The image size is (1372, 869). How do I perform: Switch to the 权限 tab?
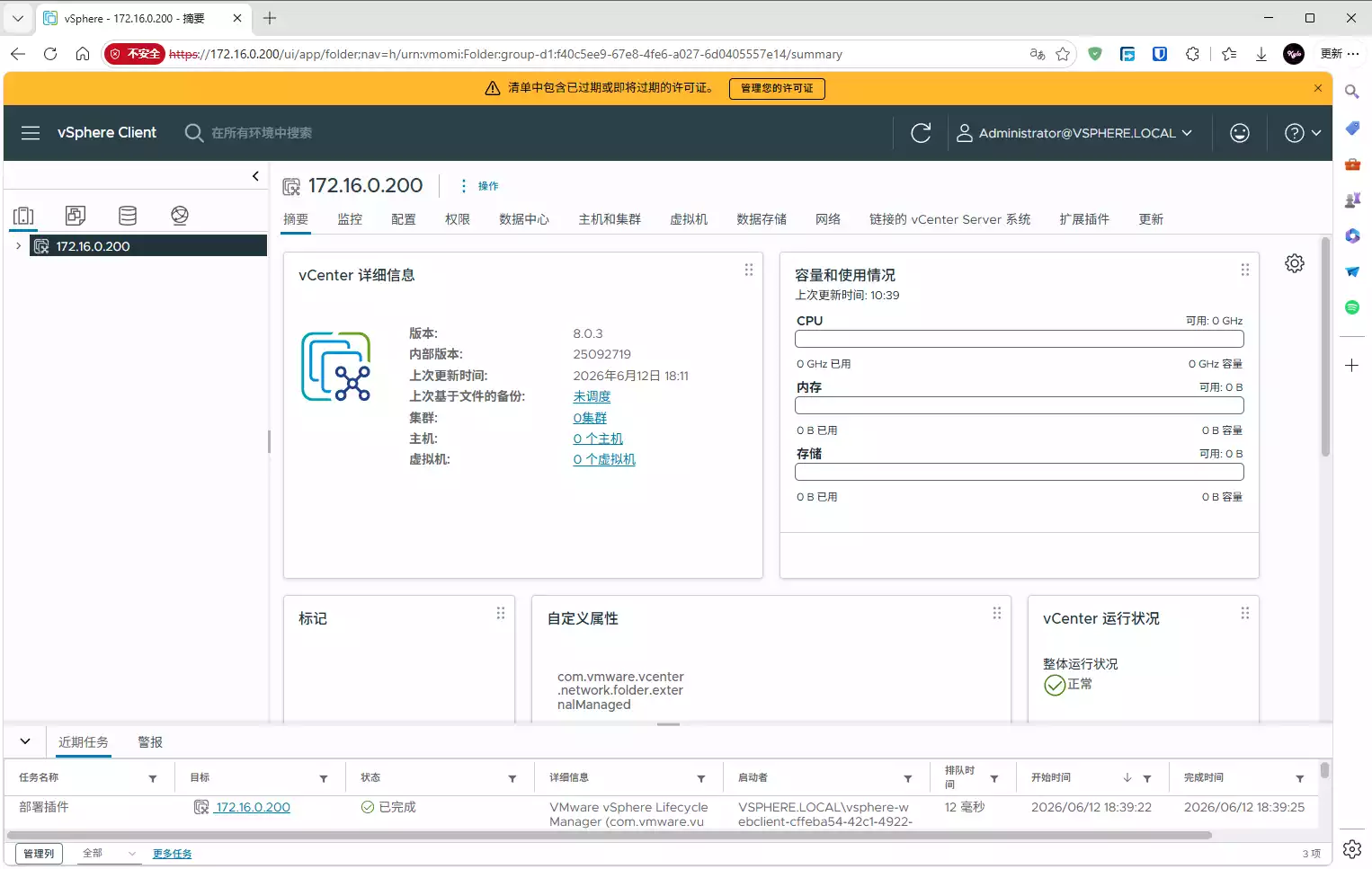458,219
